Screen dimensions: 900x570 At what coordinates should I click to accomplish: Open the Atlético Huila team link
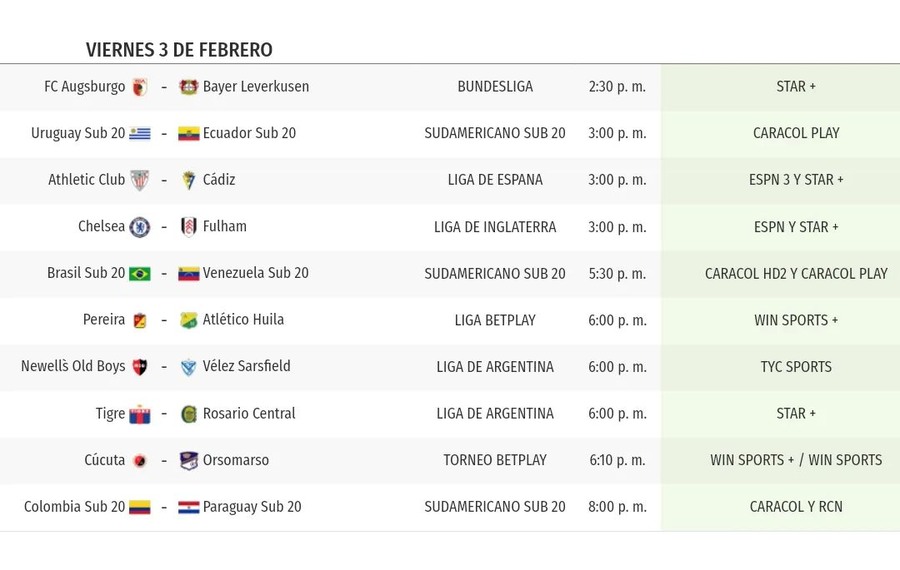coord(243,320)
